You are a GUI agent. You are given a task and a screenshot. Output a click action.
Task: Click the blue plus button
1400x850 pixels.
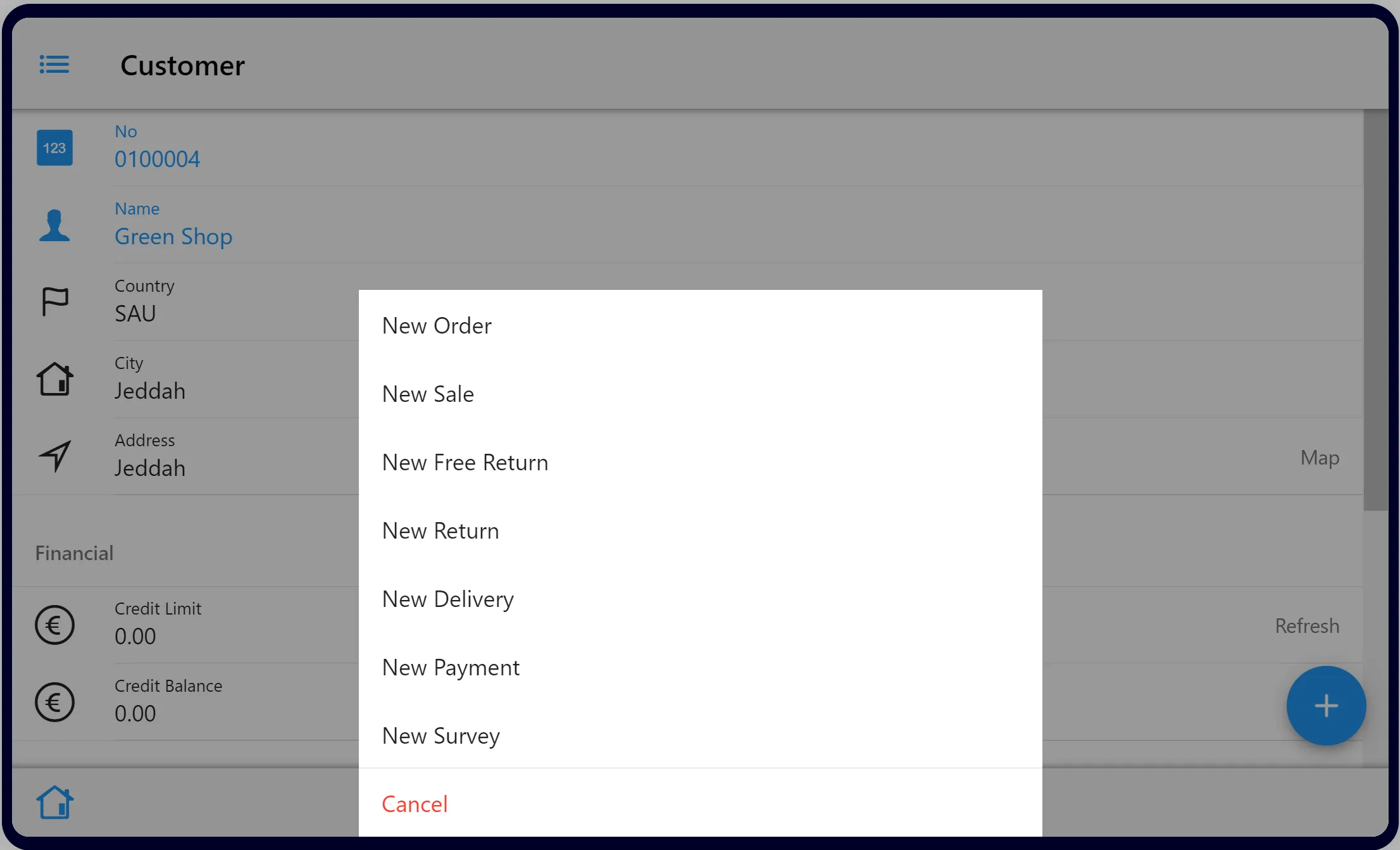(1325, 705)
